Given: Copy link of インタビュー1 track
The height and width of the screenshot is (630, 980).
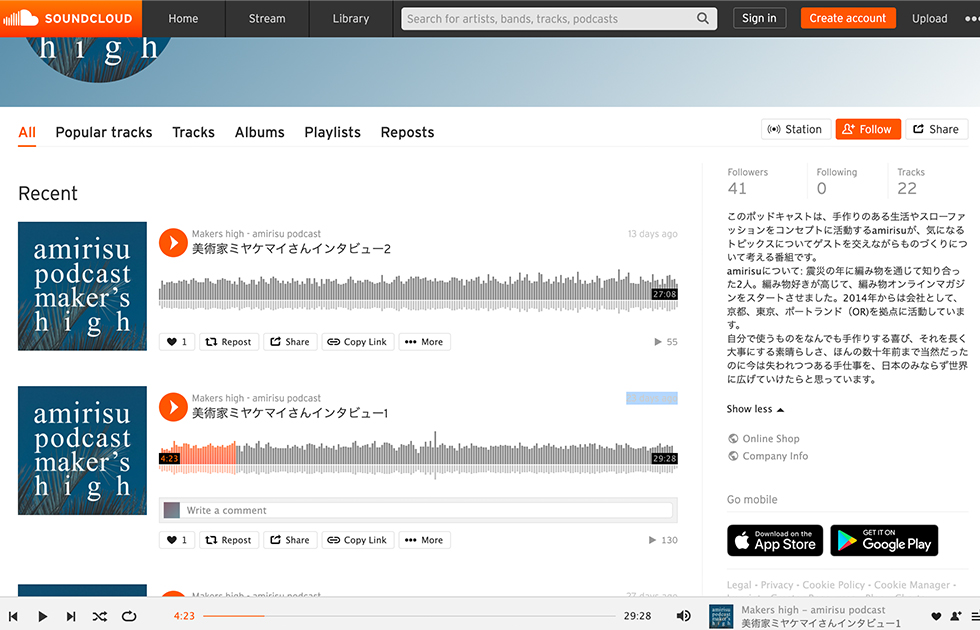Looking at the screenshot, I should coord(358,540).
